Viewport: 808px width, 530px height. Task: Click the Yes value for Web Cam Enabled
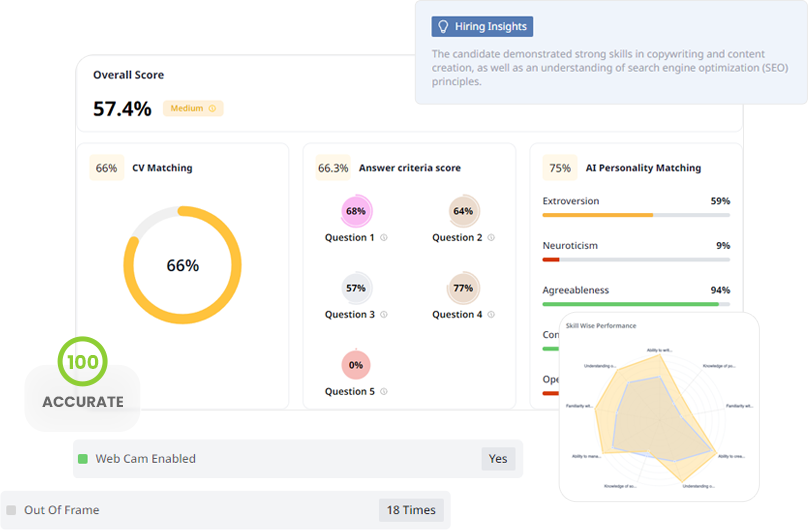point(498,459)
